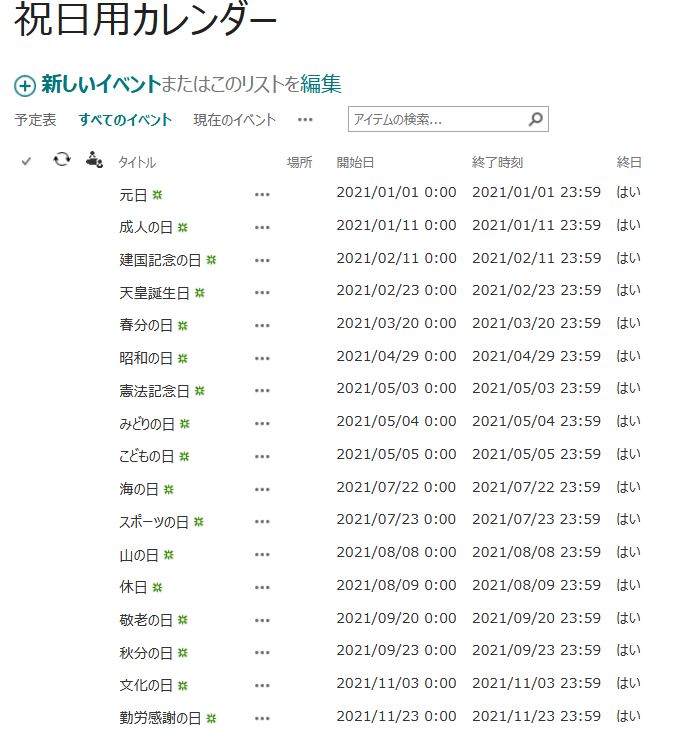
Task: Click the recurrence column header icon
Action: click(61, 159)
